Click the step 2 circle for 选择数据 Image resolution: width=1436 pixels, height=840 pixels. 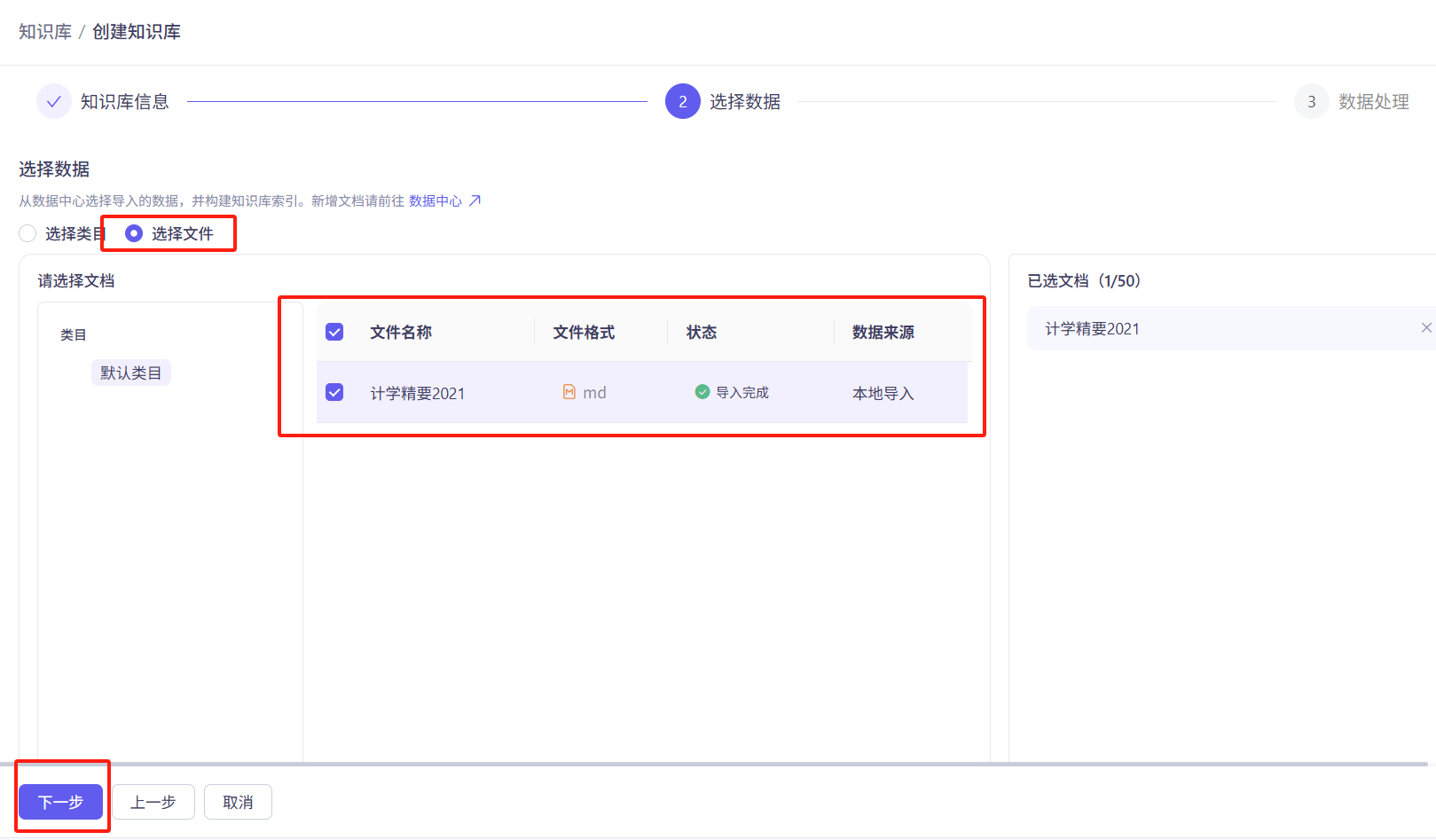(x=682, y=101)
